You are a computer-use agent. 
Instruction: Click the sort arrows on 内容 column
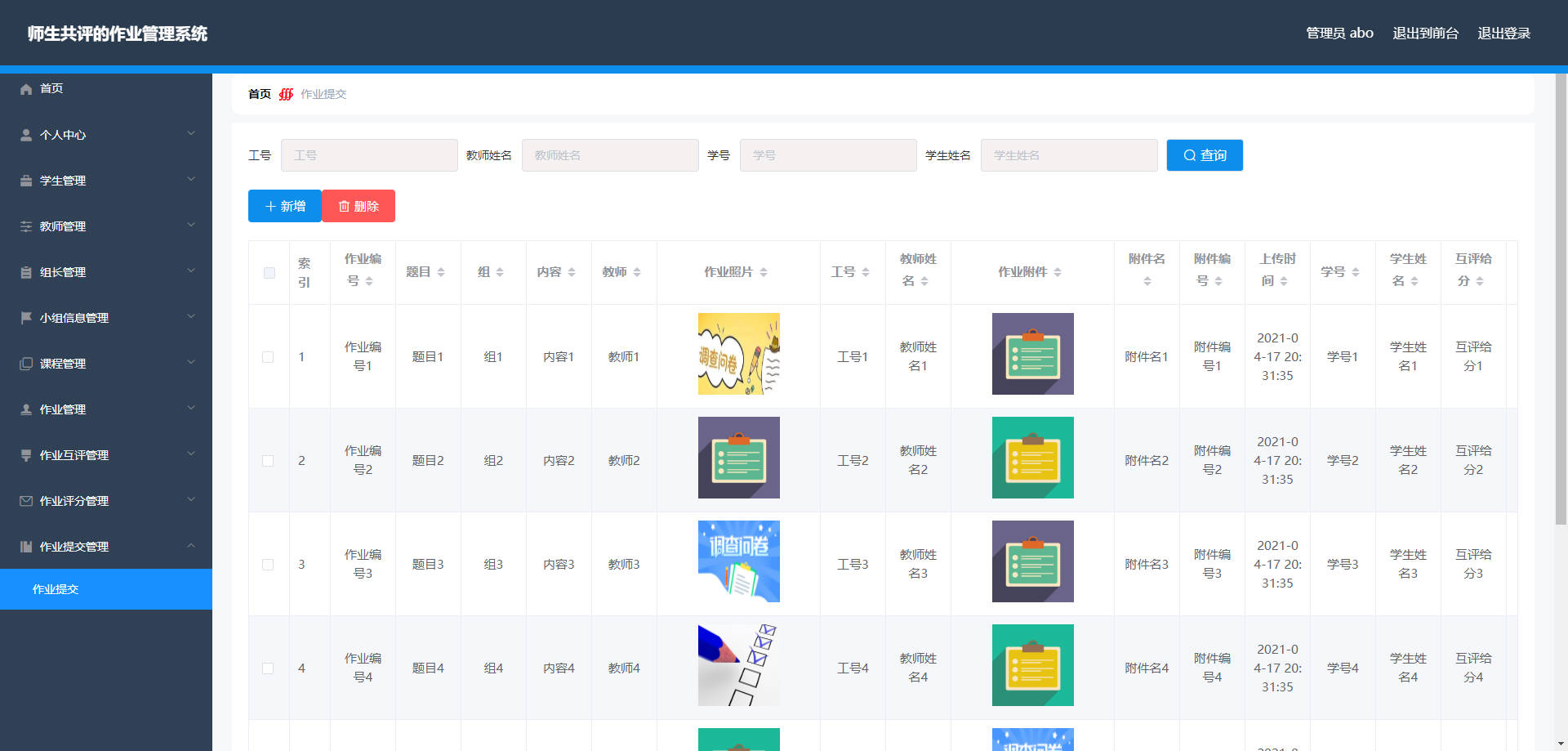click(x=572, y=272)
